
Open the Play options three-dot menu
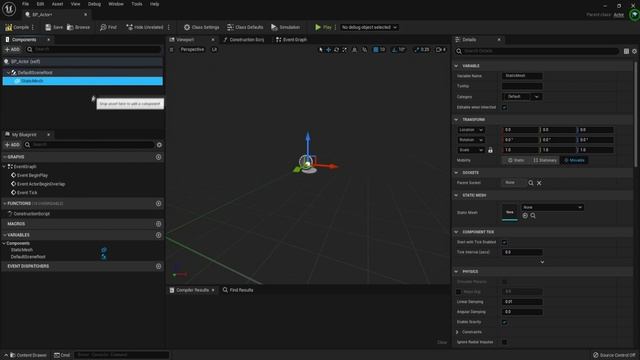tap(336, 27)
